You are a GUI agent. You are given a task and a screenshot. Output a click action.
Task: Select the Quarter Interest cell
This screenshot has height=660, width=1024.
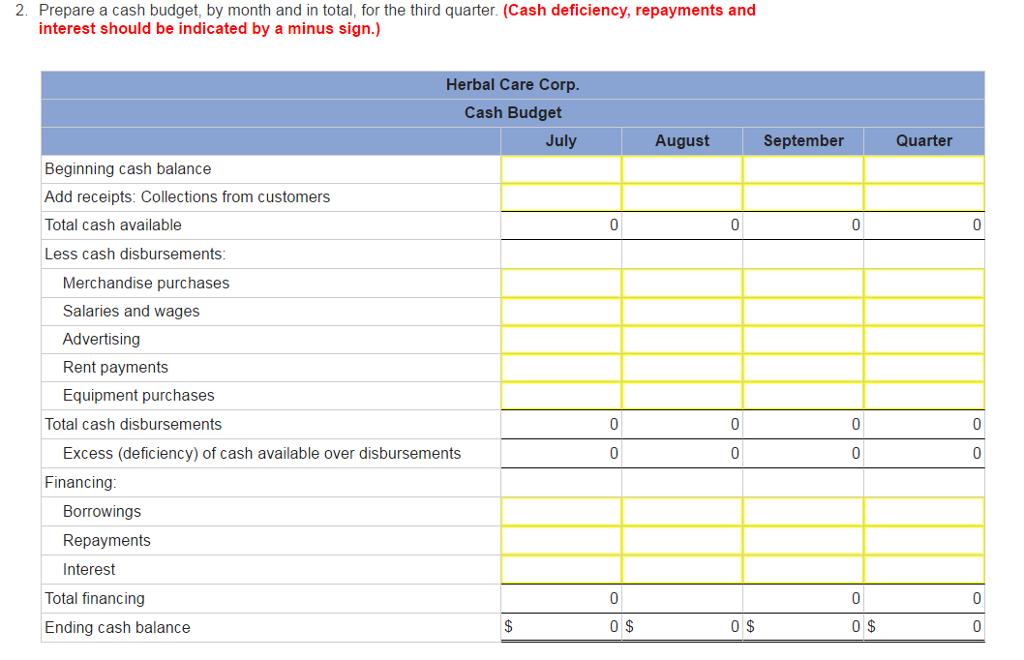[x=924, y=569]
